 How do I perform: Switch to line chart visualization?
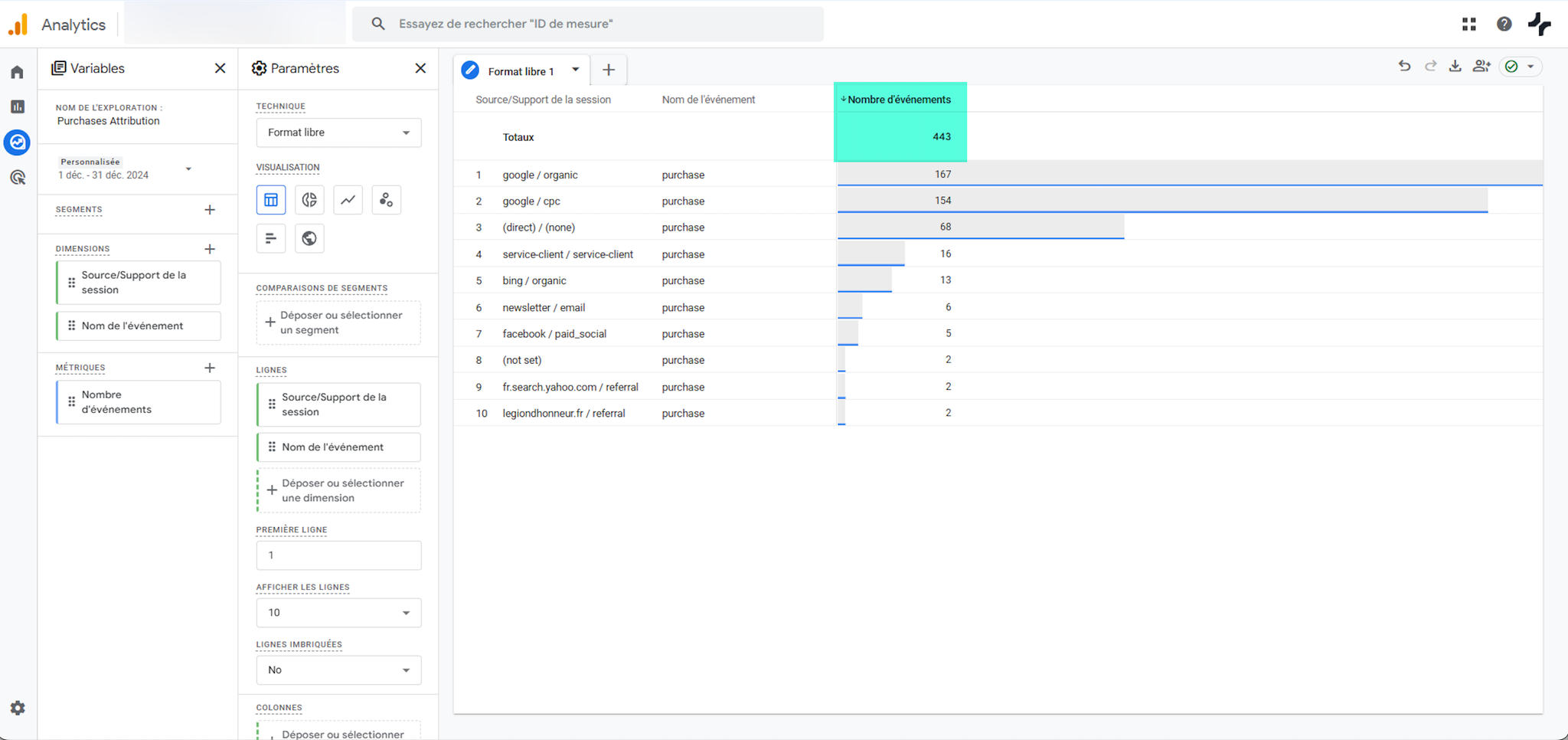pos(348,200)
